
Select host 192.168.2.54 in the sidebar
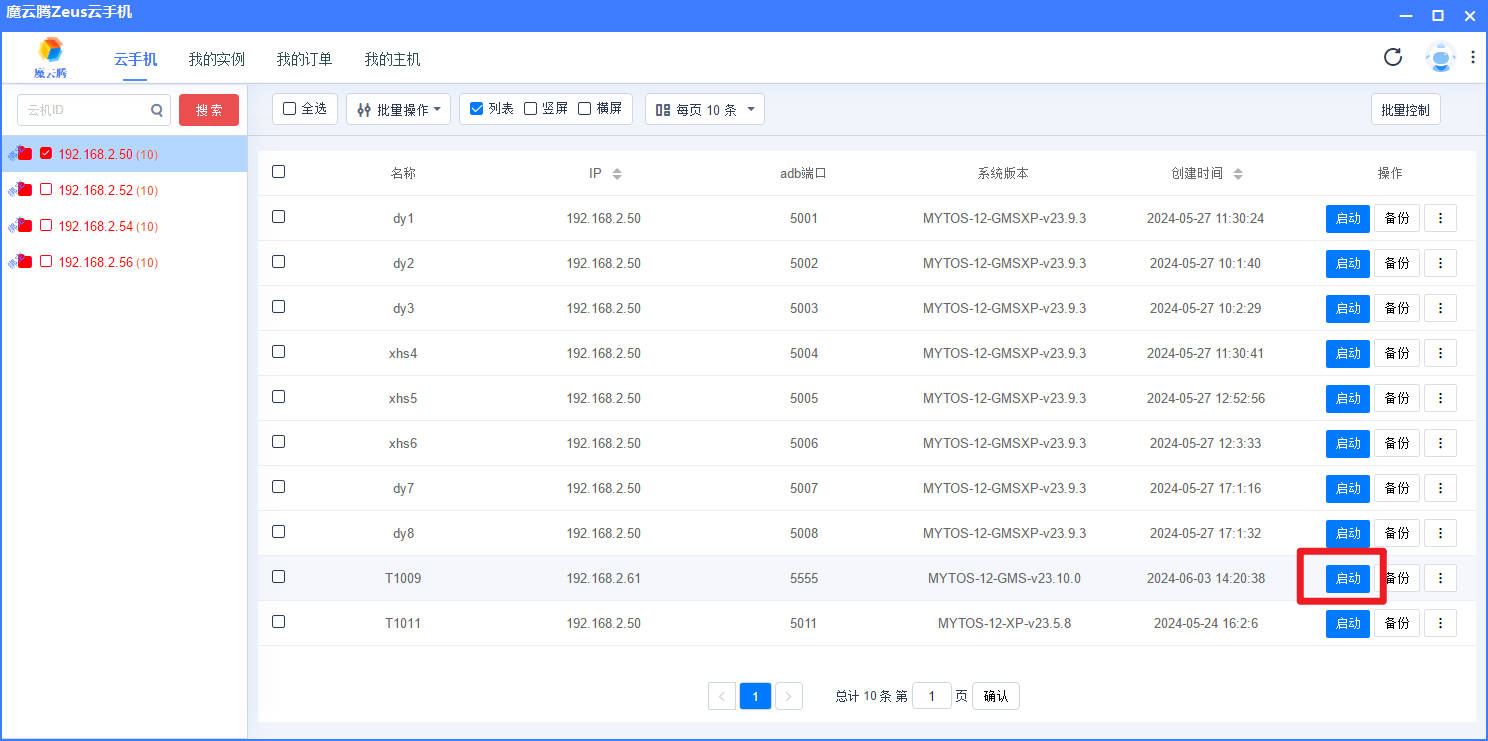click(x=95, y=226)
